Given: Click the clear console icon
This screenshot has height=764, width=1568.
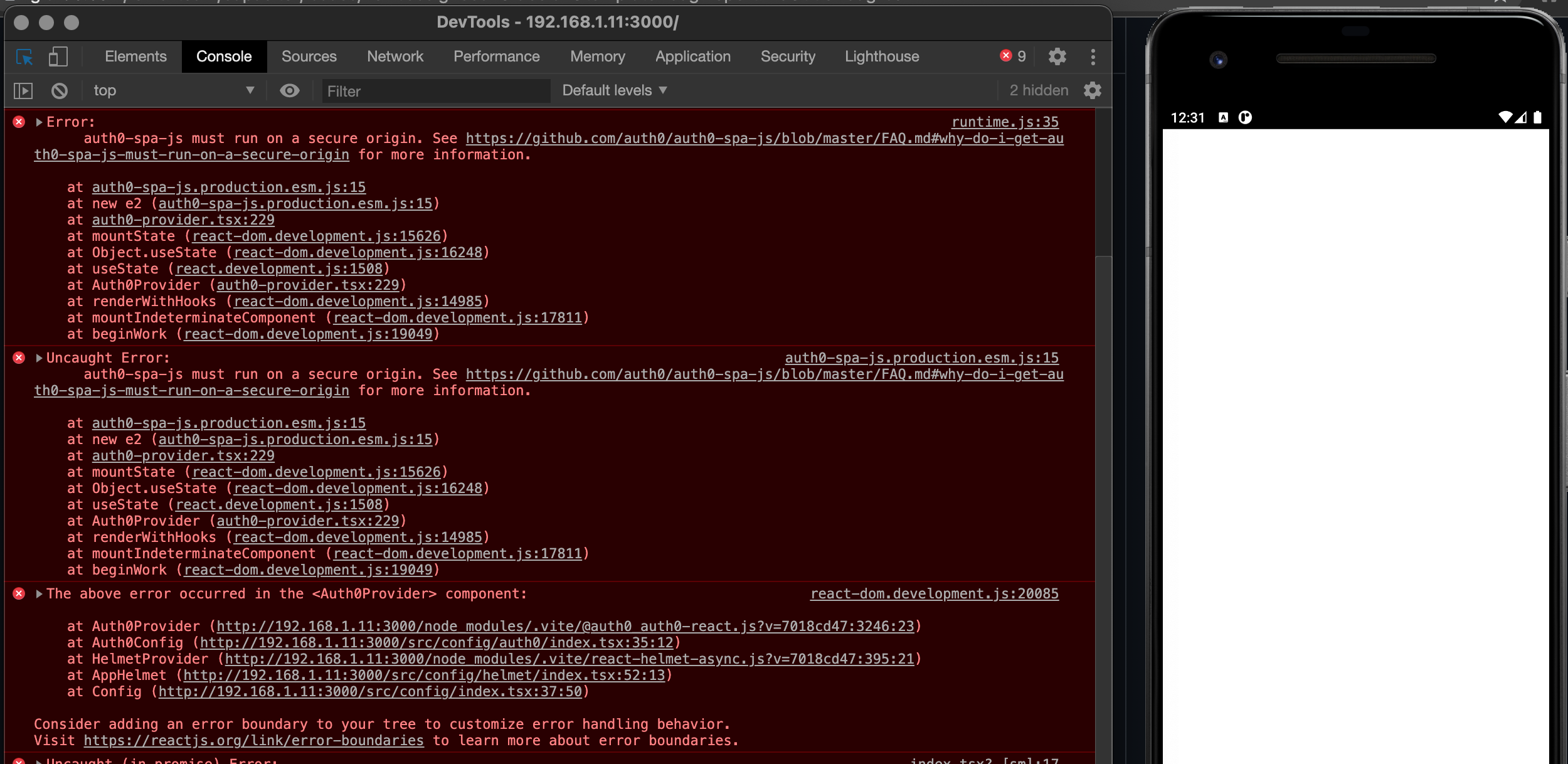Looking at the screenshot, I should tap(60, 90).
